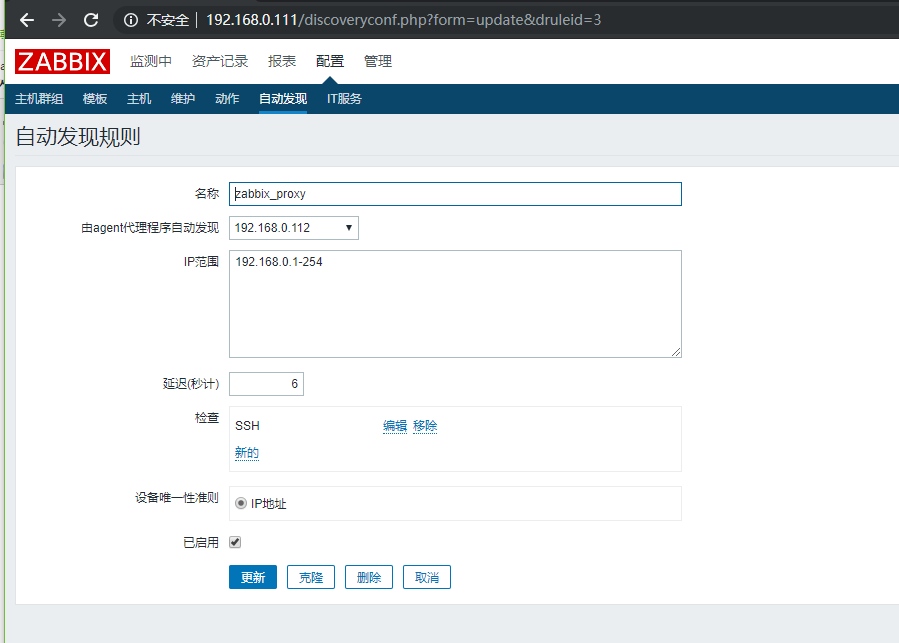Click the 克隆 button
899x643 pixels.
click(311, 577)
